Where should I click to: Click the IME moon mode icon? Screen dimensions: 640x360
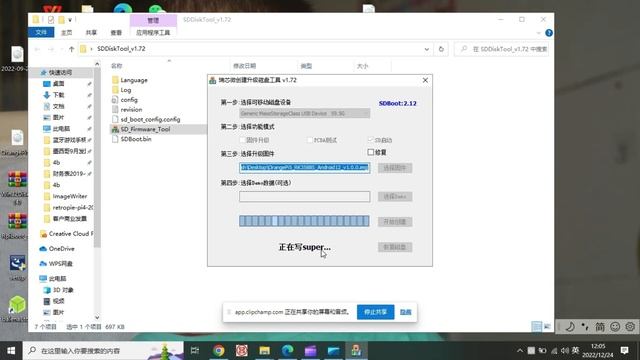[570, 327]
